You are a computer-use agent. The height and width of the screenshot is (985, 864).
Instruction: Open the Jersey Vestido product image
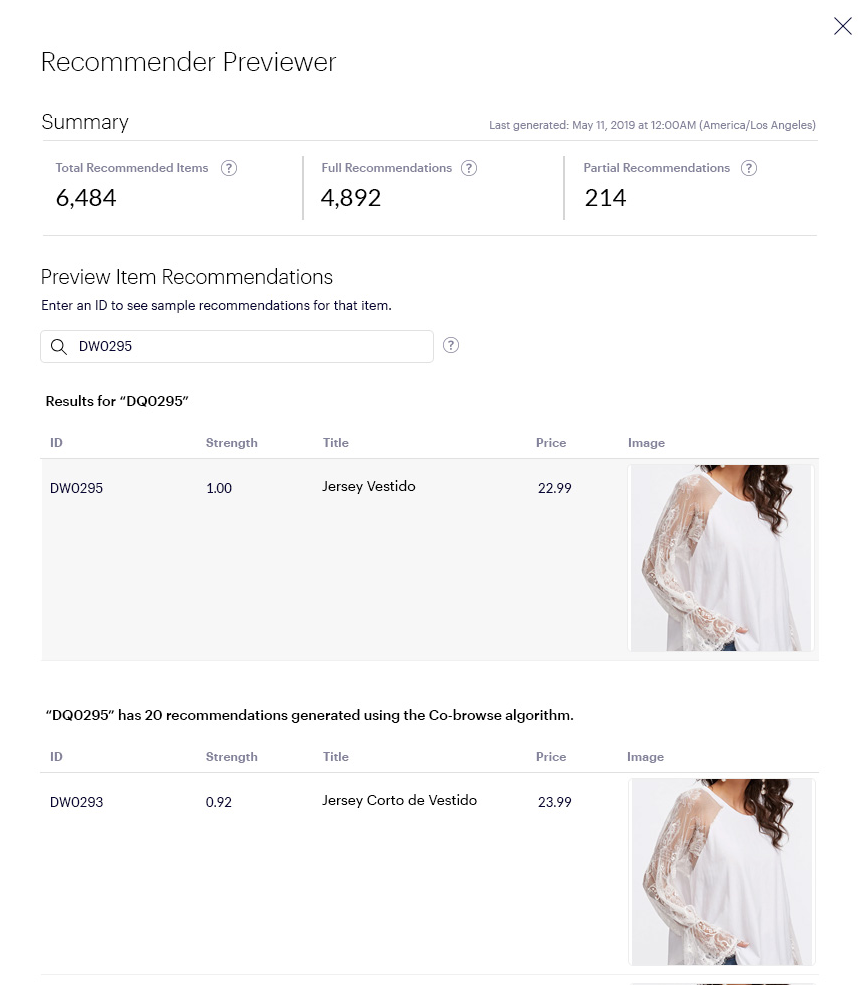721,558
